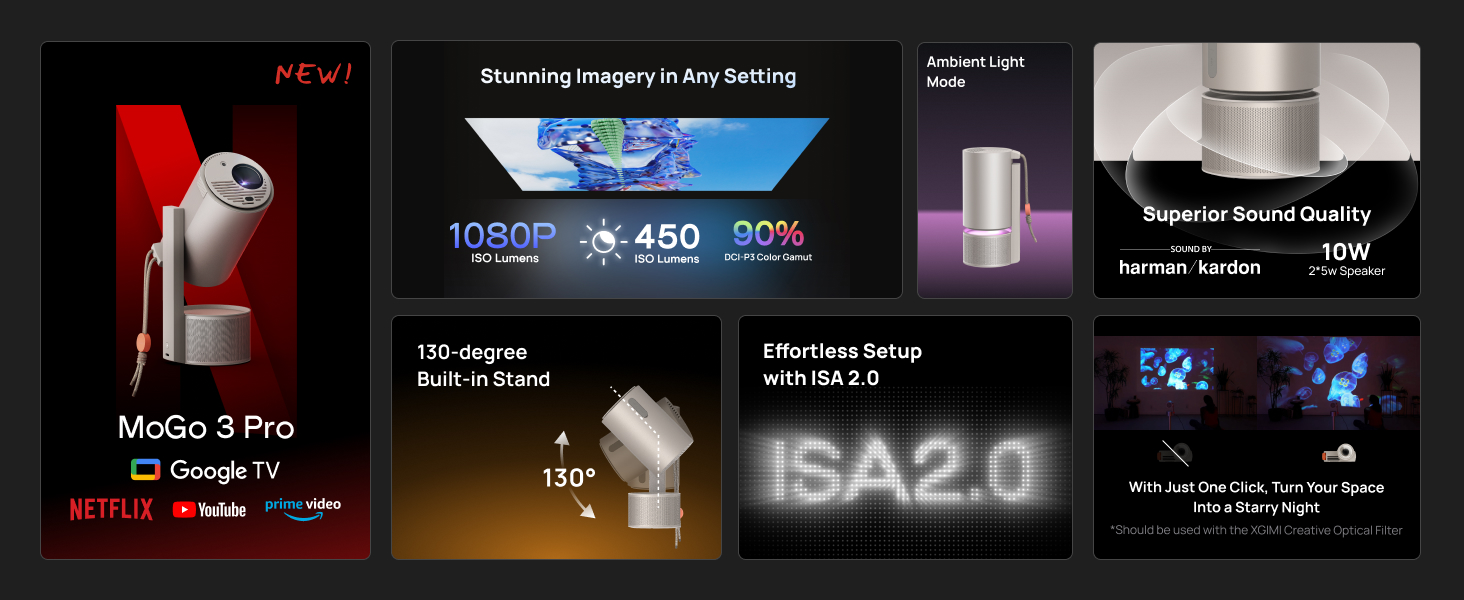The width and height of the screenshot is (1464, 600).
Task: Click the 10W speaker spec text
Action: point(1345,252)
